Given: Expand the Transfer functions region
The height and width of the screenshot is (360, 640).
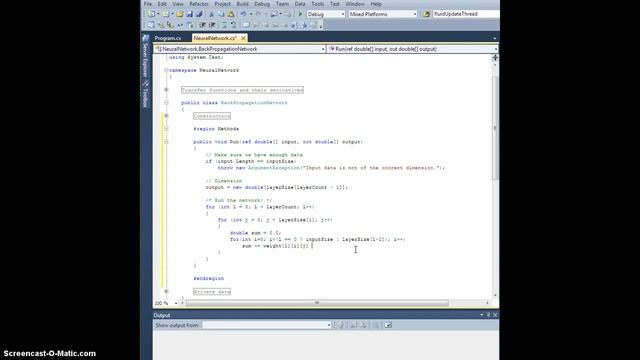Looking at the screenshot, I should (x=166, y=90).
